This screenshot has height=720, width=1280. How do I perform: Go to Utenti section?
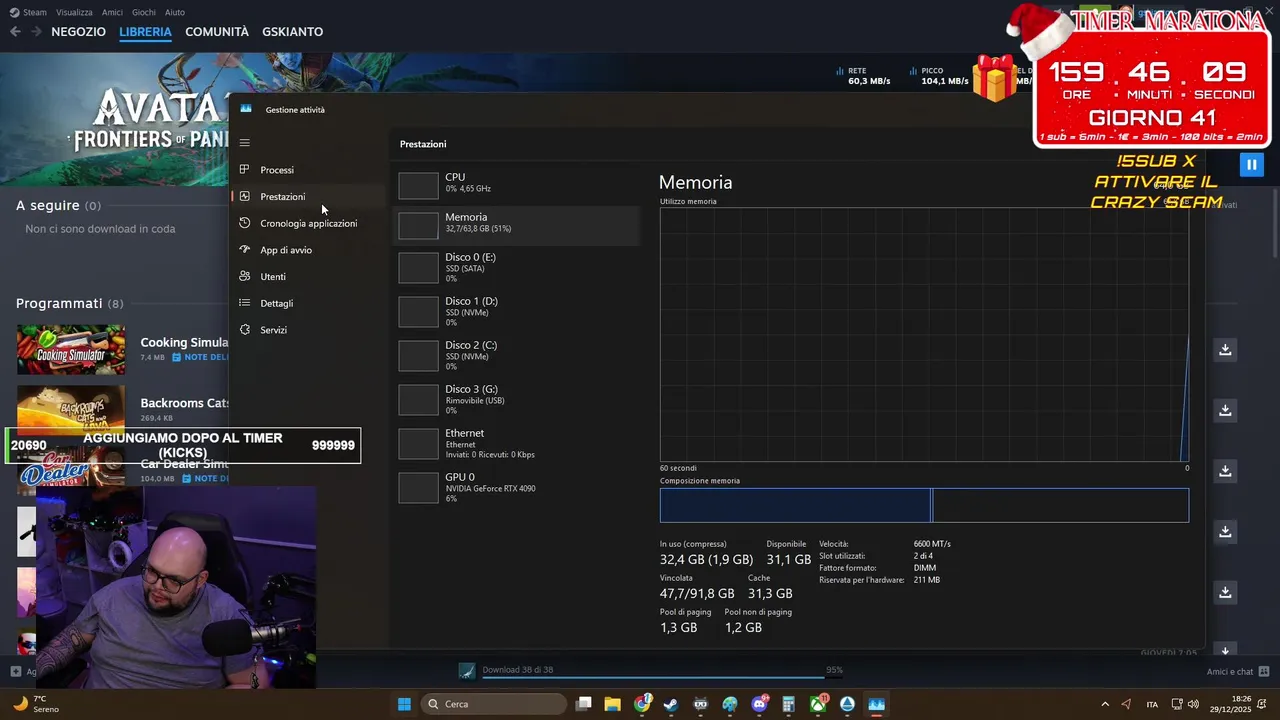click(308, 277)
